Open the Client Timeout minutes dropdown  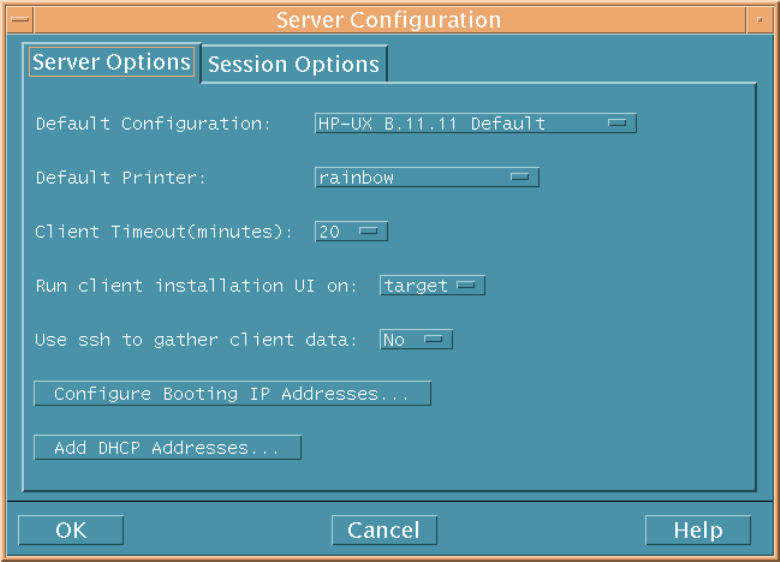pos(351,232)
